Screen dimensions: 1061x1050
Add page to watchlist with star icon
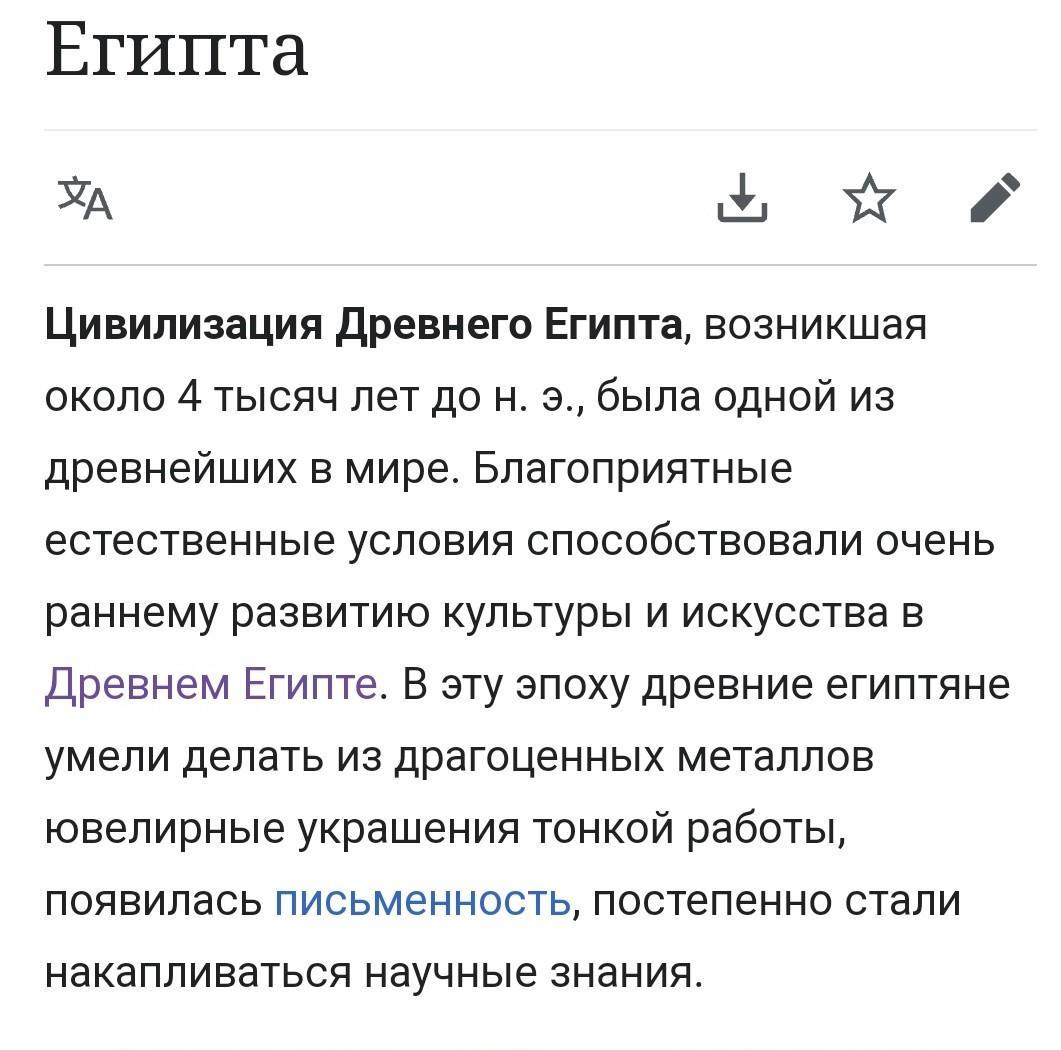(x=869, y=198)
